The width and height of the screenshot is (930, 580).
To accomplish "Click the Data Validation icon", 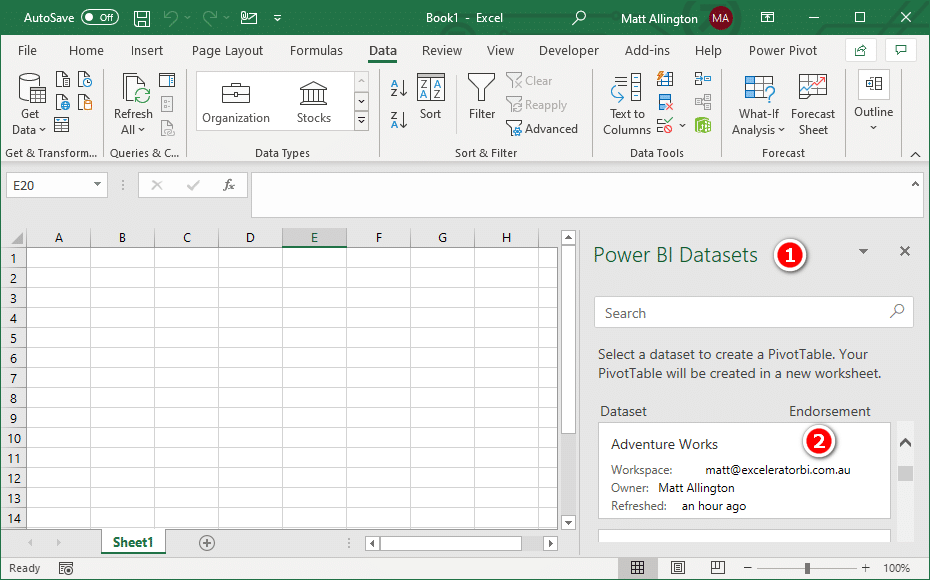I will click(x=665, y=125).
